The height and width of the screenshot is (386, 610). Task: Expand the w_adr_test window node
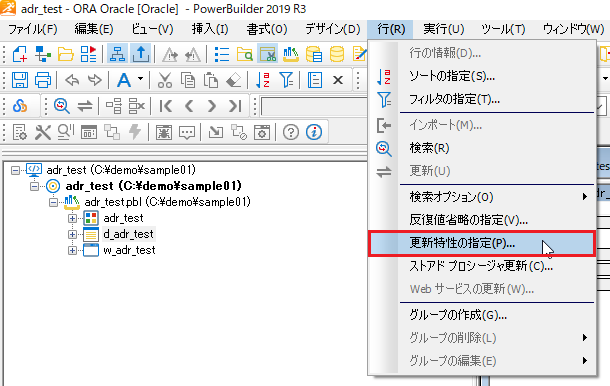(72, 250)
